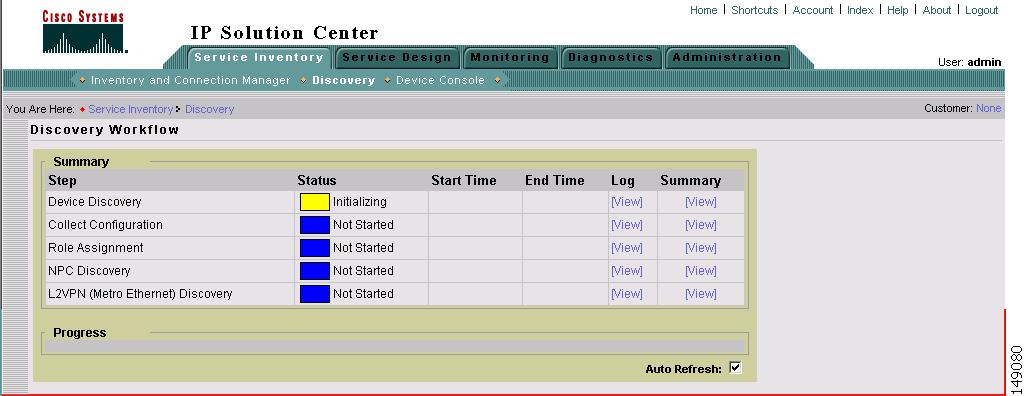Click the Discovery Workflow heading
The height and width of the screenshot is (396, 1024).
104,130
